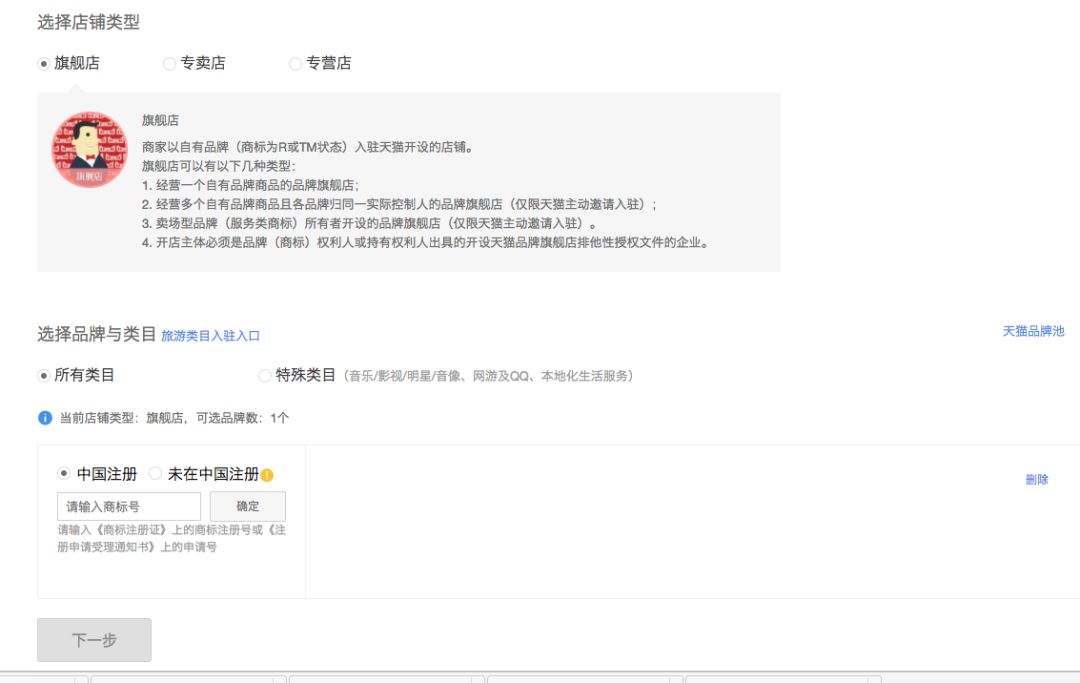Choose the 中国注册 trademark option
Image resolution: width=1080 pixels, height=683 pixels.
[64, 471]
